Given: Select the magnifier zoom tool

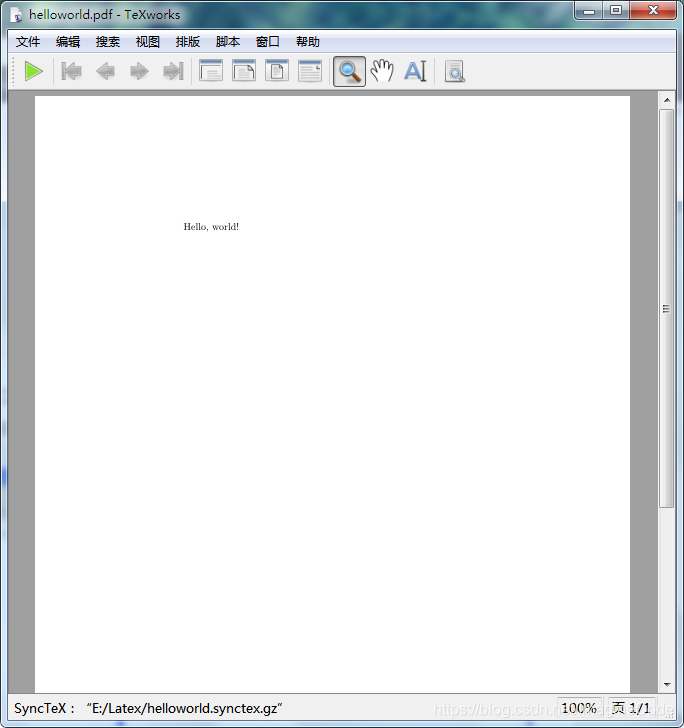Looking at the screenshot, I should [349, 72].
